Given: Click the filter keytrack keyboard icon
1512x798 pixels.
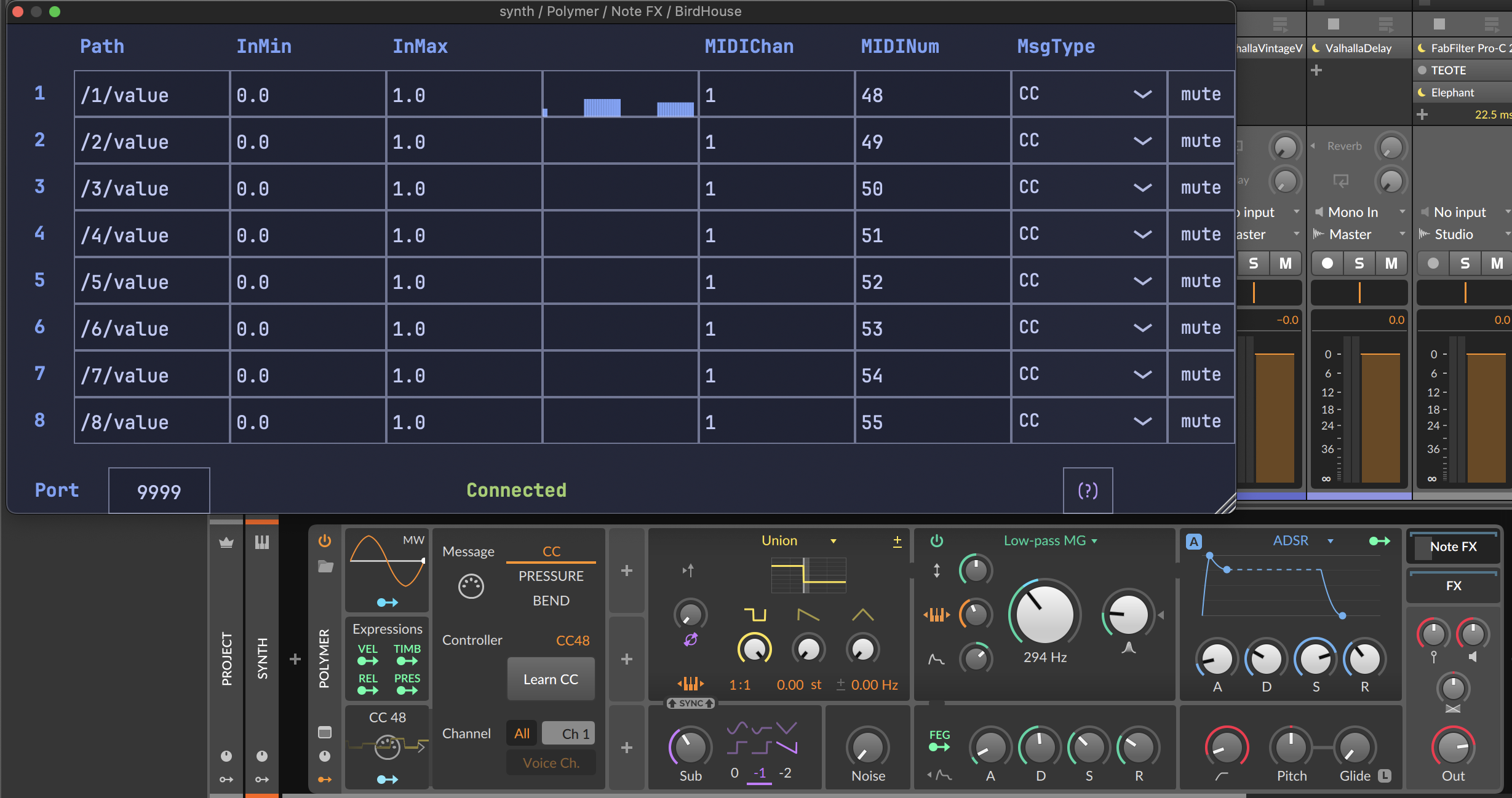Looking at the screenshot, I should [x=936, y=615].
